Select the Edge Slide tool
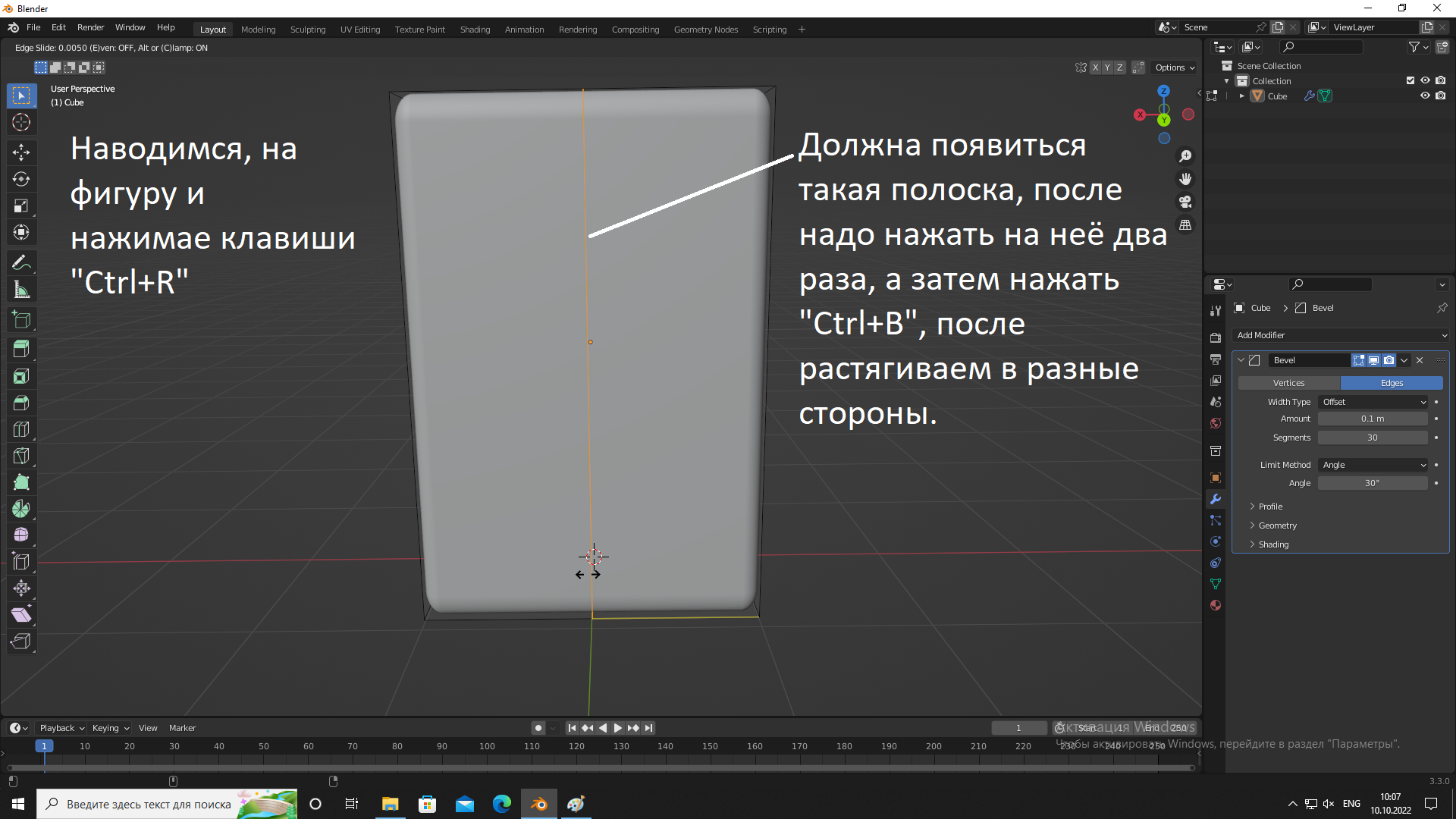Viewport: 1456px width, 819px height. pyautogui.click(x=21, y=562)
